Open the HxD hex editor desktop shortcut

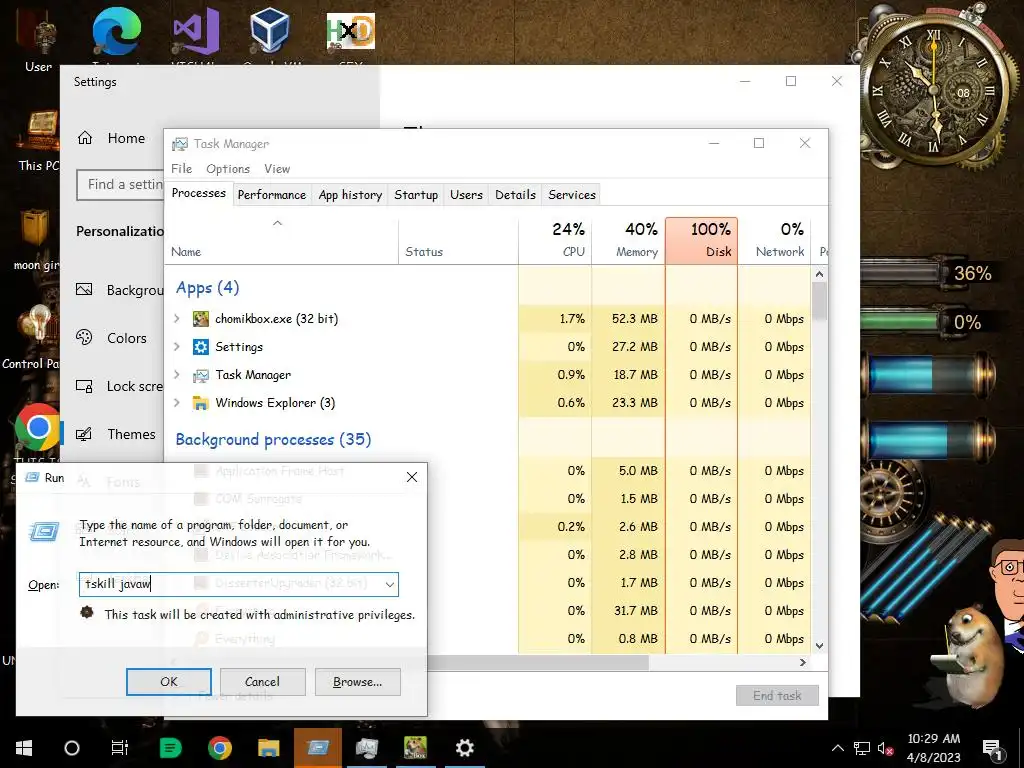[x=351, y=31]
